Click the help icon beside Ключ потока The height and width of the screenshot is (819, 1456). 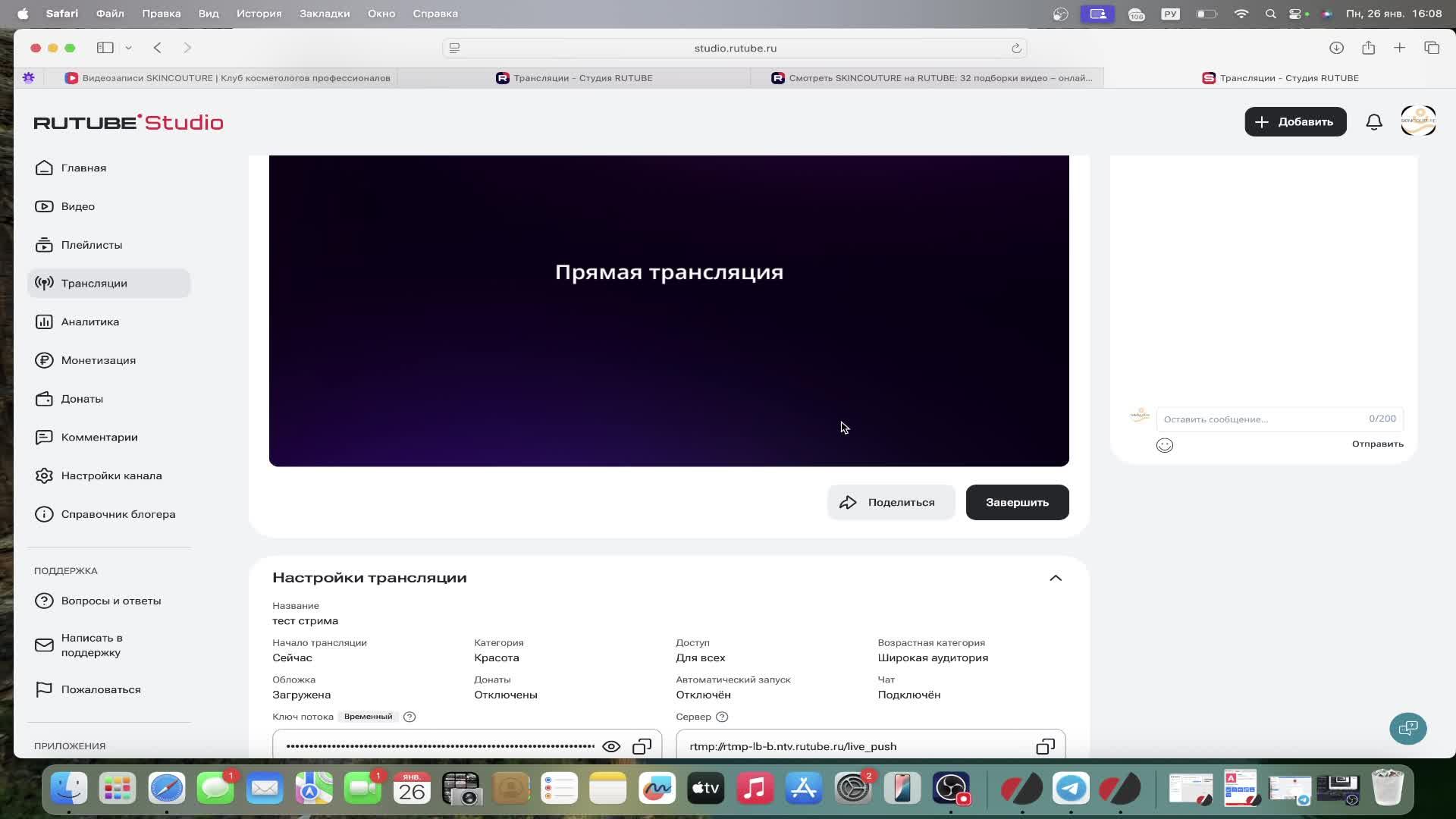(409, 717)
